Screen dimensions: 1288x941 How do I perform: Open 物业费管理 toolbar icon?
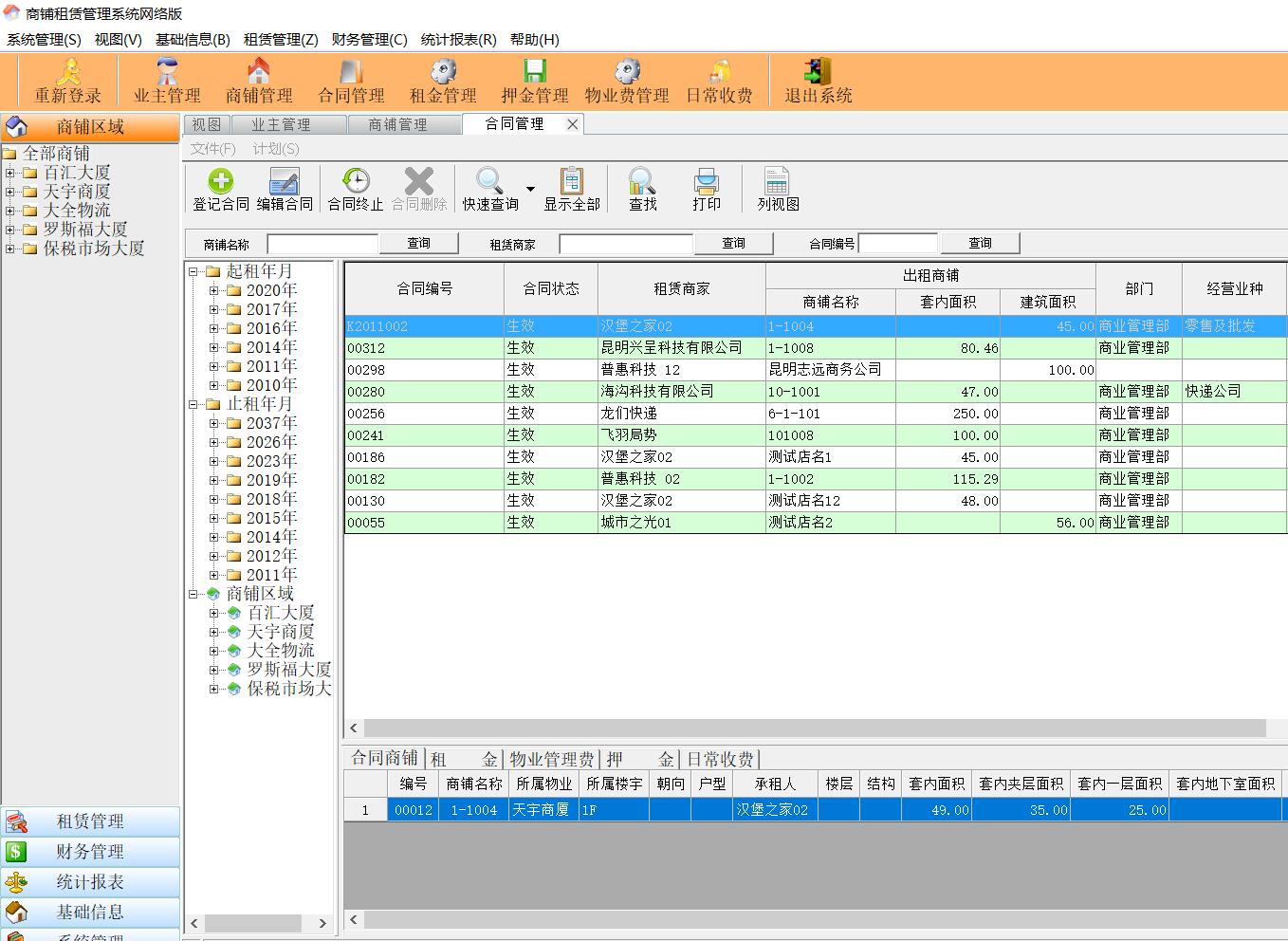[627, 82]
